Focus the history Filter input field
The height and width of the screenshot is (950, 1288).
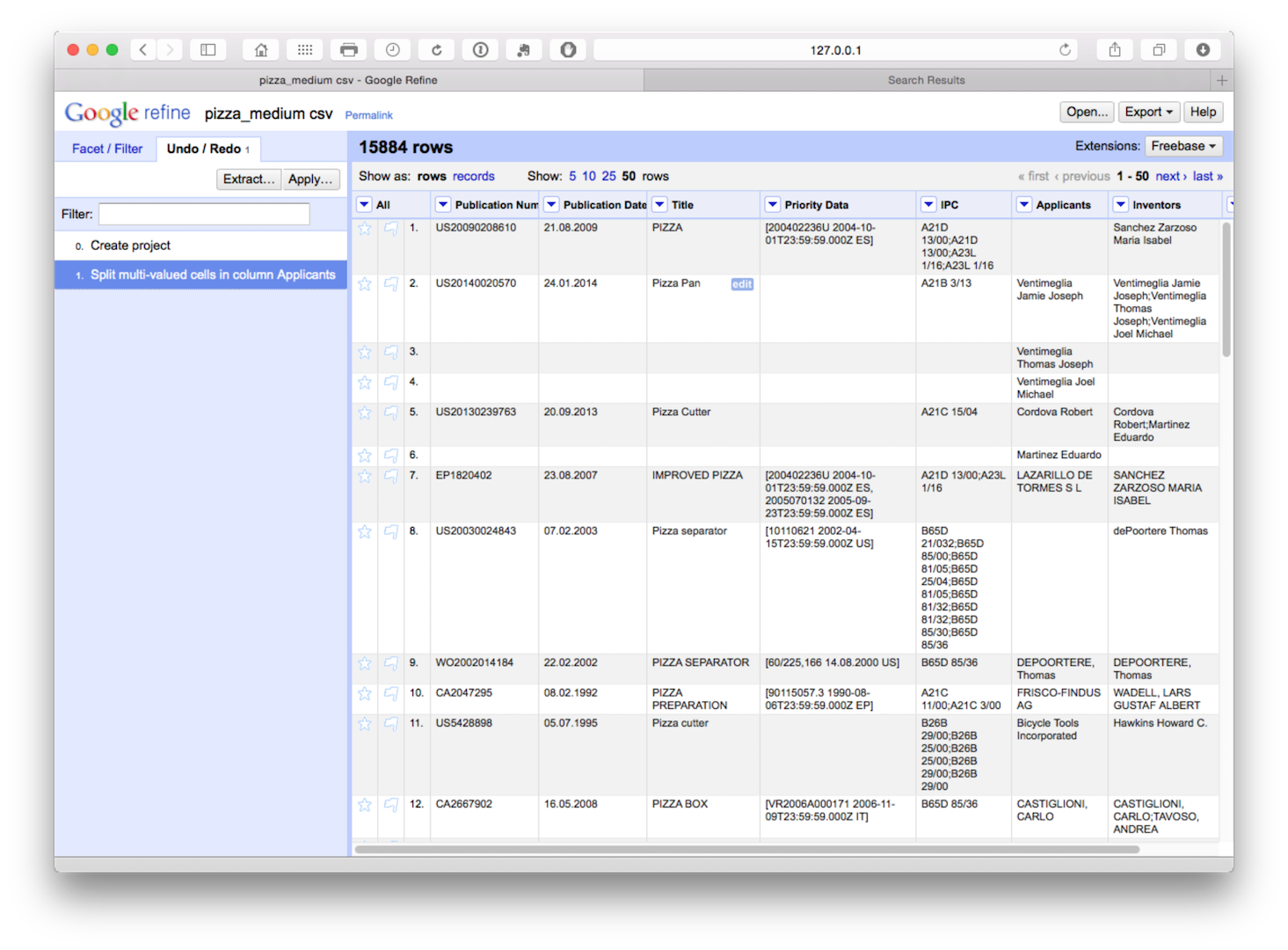pos(204,214)
